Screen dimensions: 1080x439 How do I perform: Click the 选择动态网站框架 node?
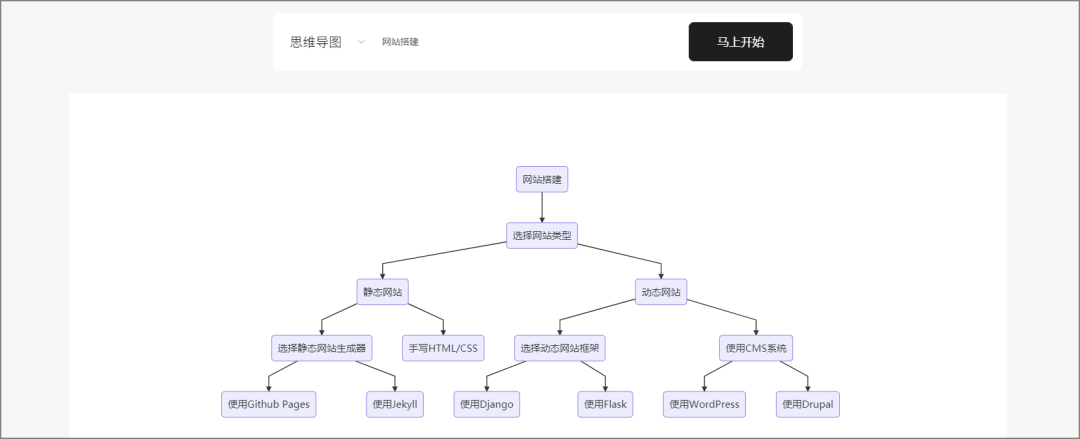click(560, 347)
